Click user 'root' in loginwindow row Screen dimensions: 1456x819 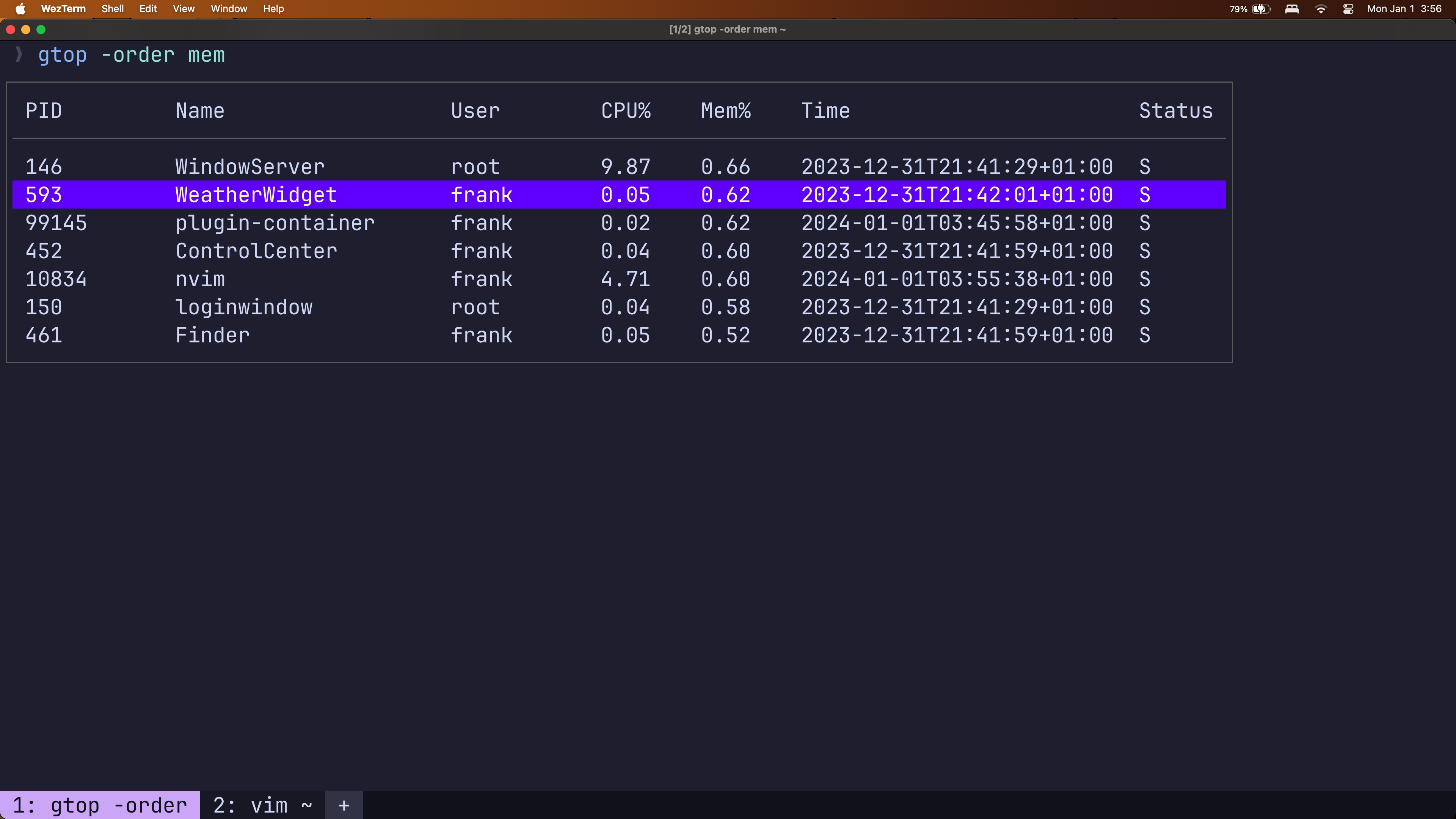point(475,307)
